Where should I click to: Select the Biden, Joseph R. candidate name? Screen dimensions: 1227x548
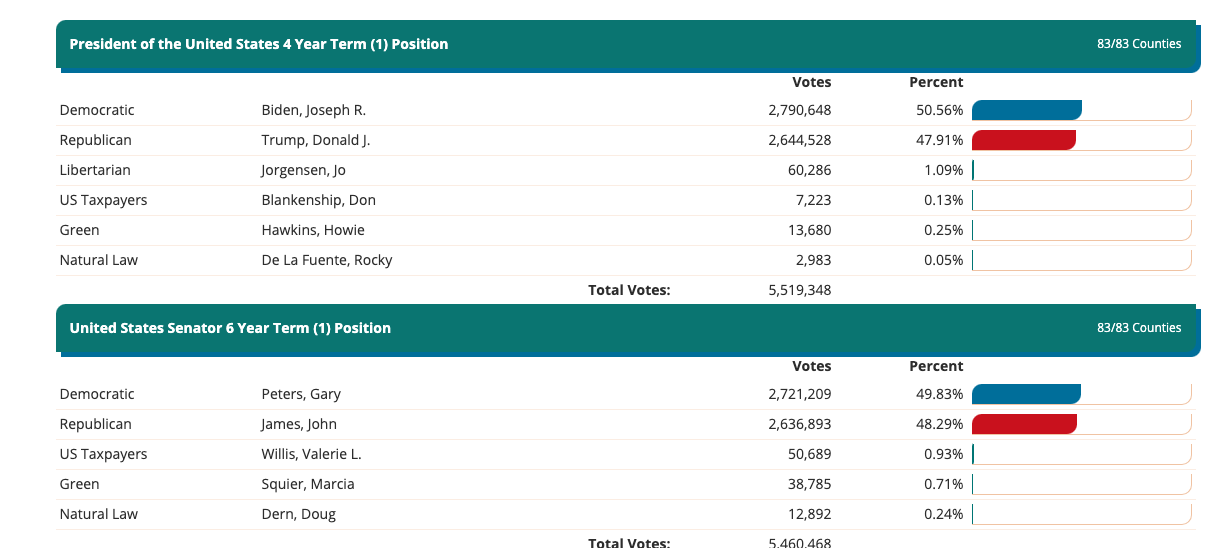(314, 110)
